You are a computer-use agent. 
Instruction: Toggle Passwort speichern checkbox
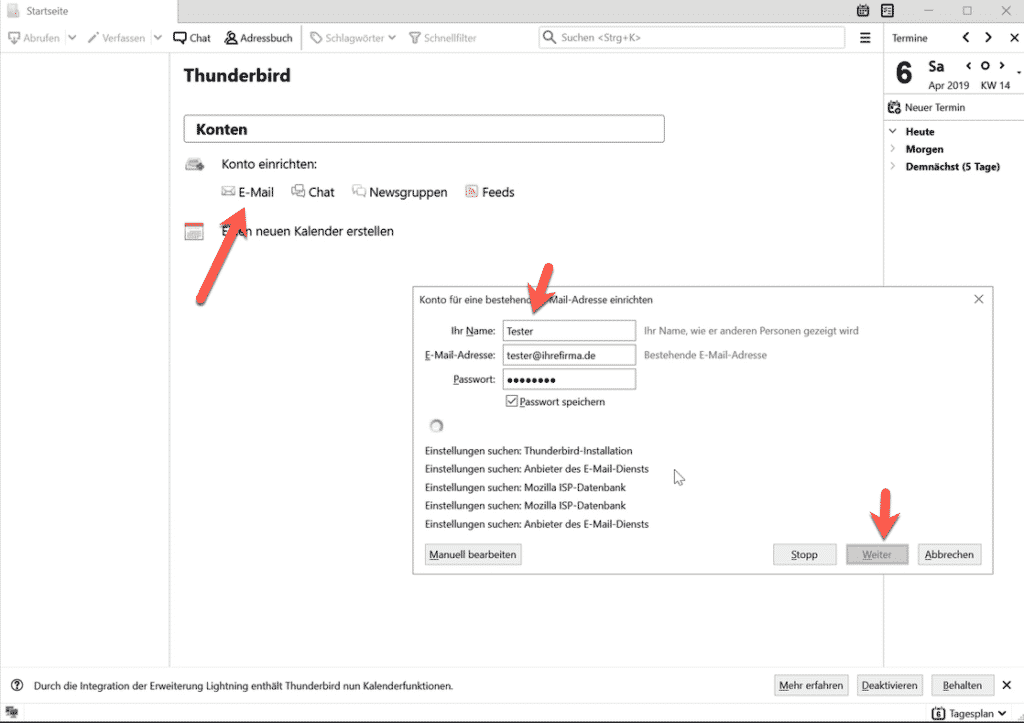[512, 401]
